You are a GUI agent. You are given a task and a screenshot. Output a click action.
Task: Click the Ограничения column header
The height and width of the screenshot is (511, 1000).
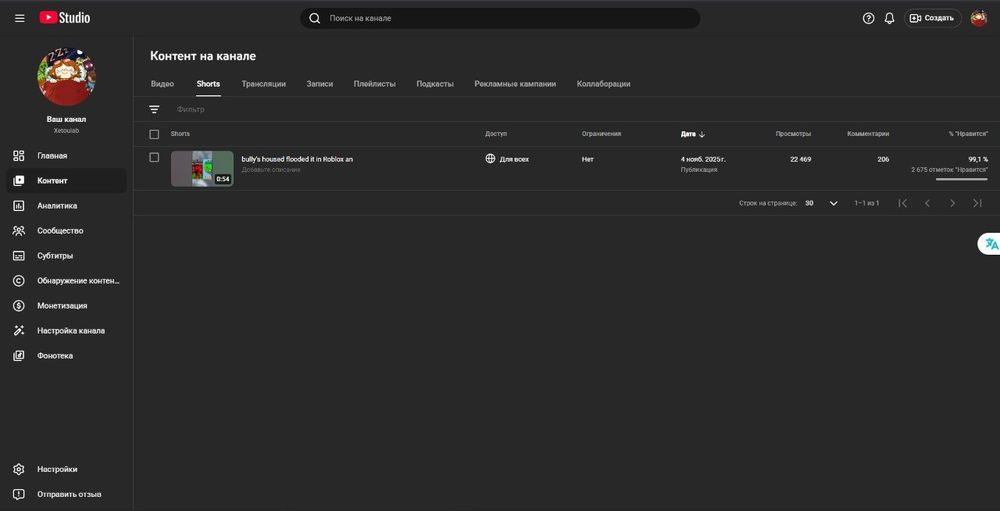(x=601, y=134)
